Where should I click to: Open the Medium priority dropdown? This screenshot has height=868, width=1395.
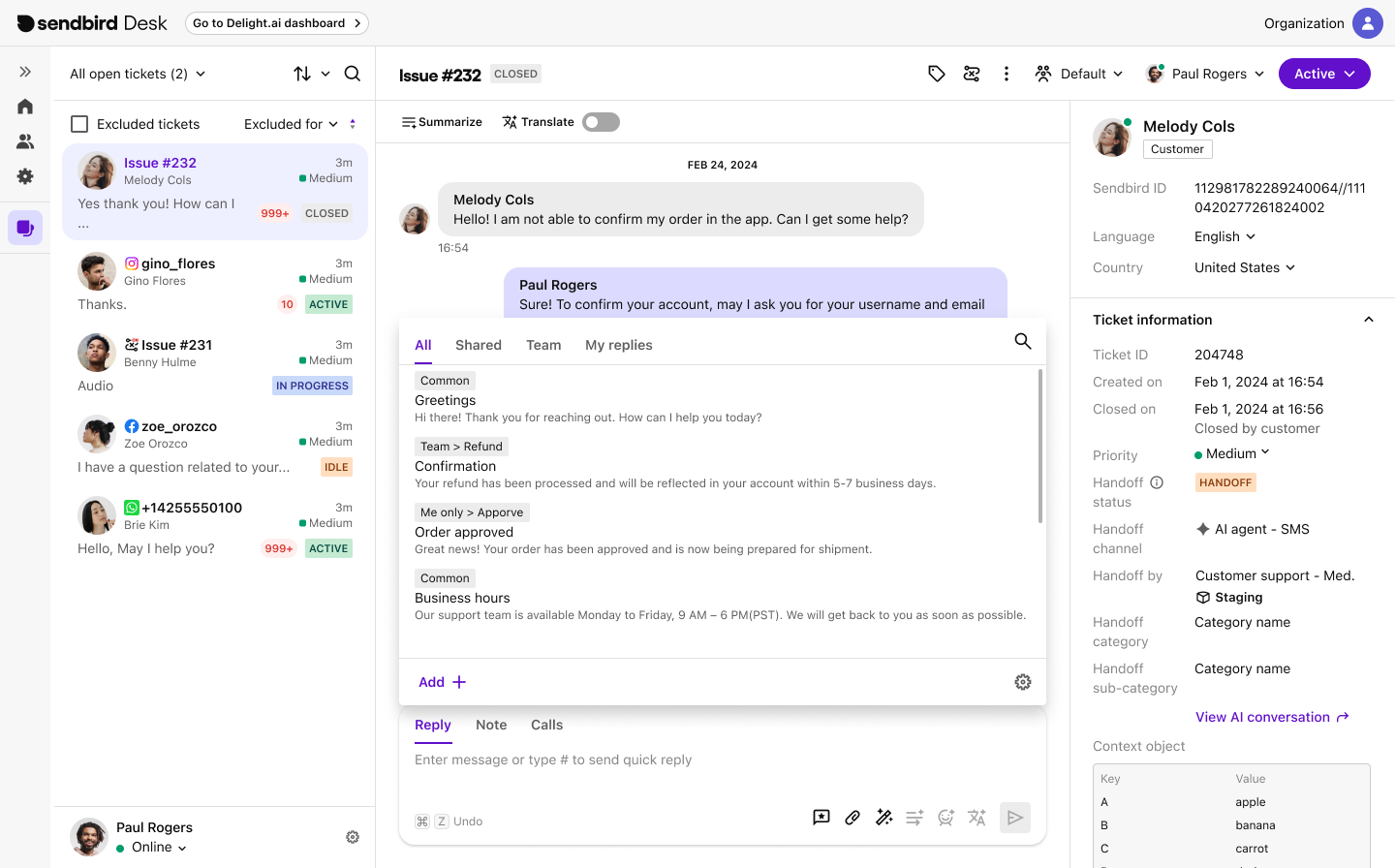[1232, 453]
